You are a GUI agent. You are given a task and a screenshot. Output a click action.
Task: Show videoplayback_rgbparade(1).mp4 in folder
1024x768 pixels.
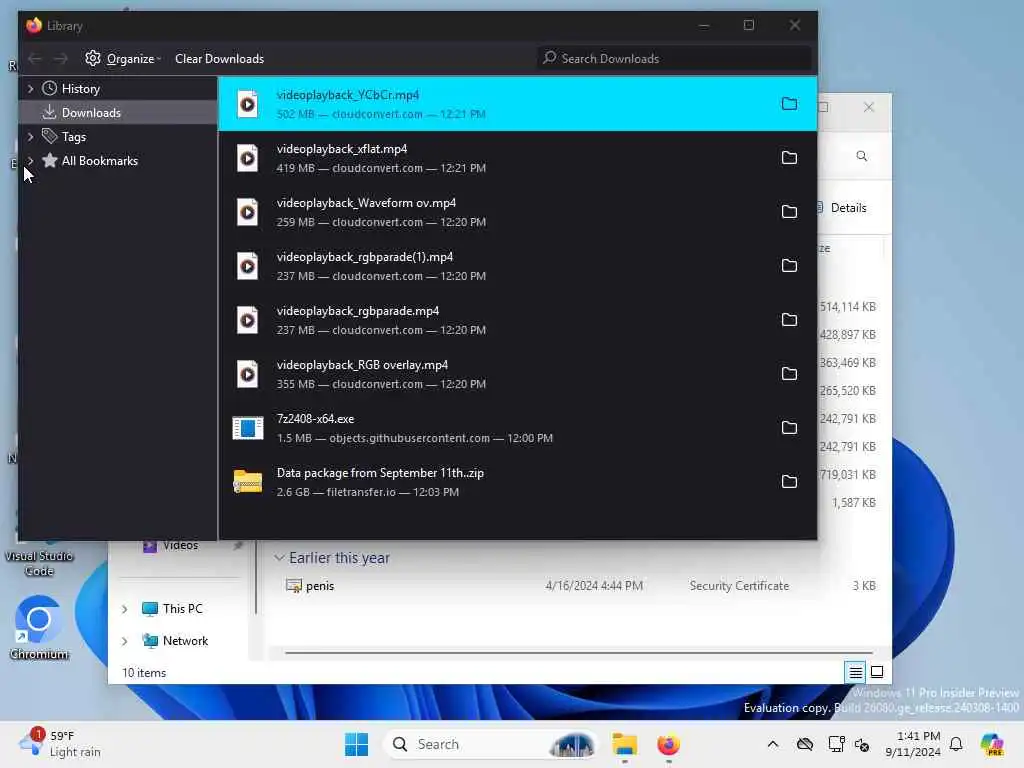789,266
